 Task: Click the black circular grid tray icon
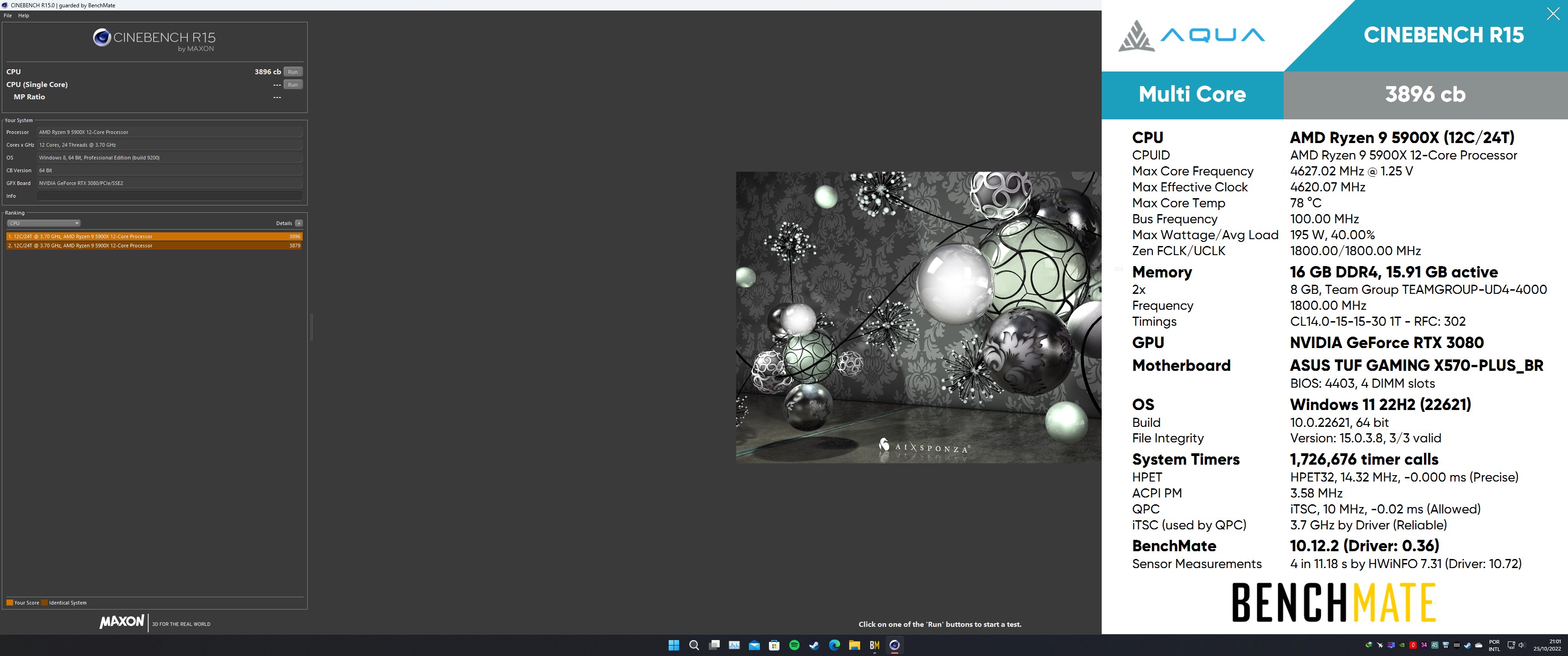pos(1457,645)
